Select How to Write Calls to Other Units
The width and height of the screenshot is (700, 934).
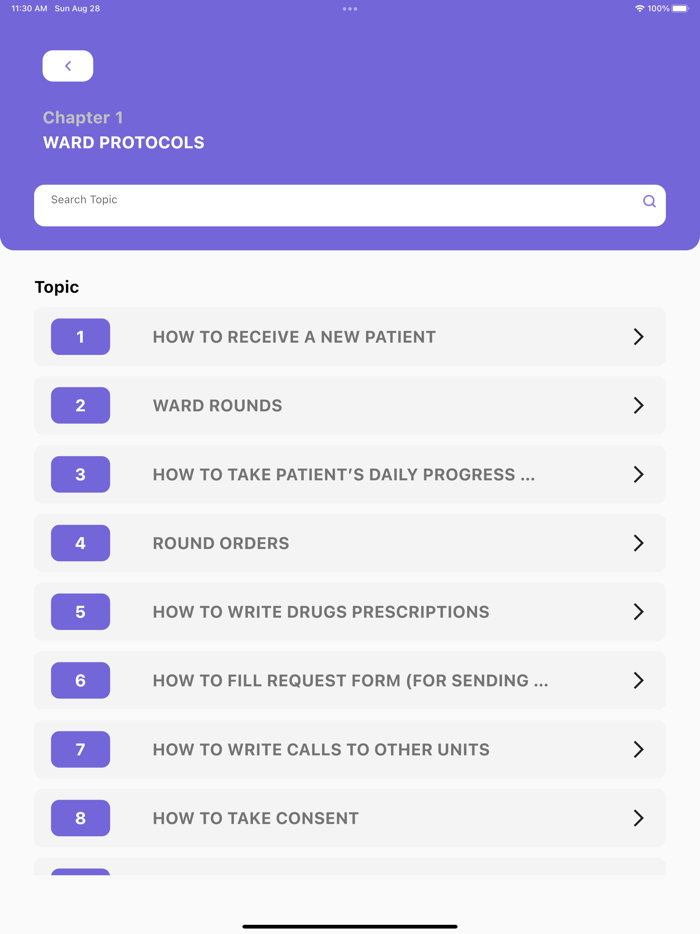point(321,749)
